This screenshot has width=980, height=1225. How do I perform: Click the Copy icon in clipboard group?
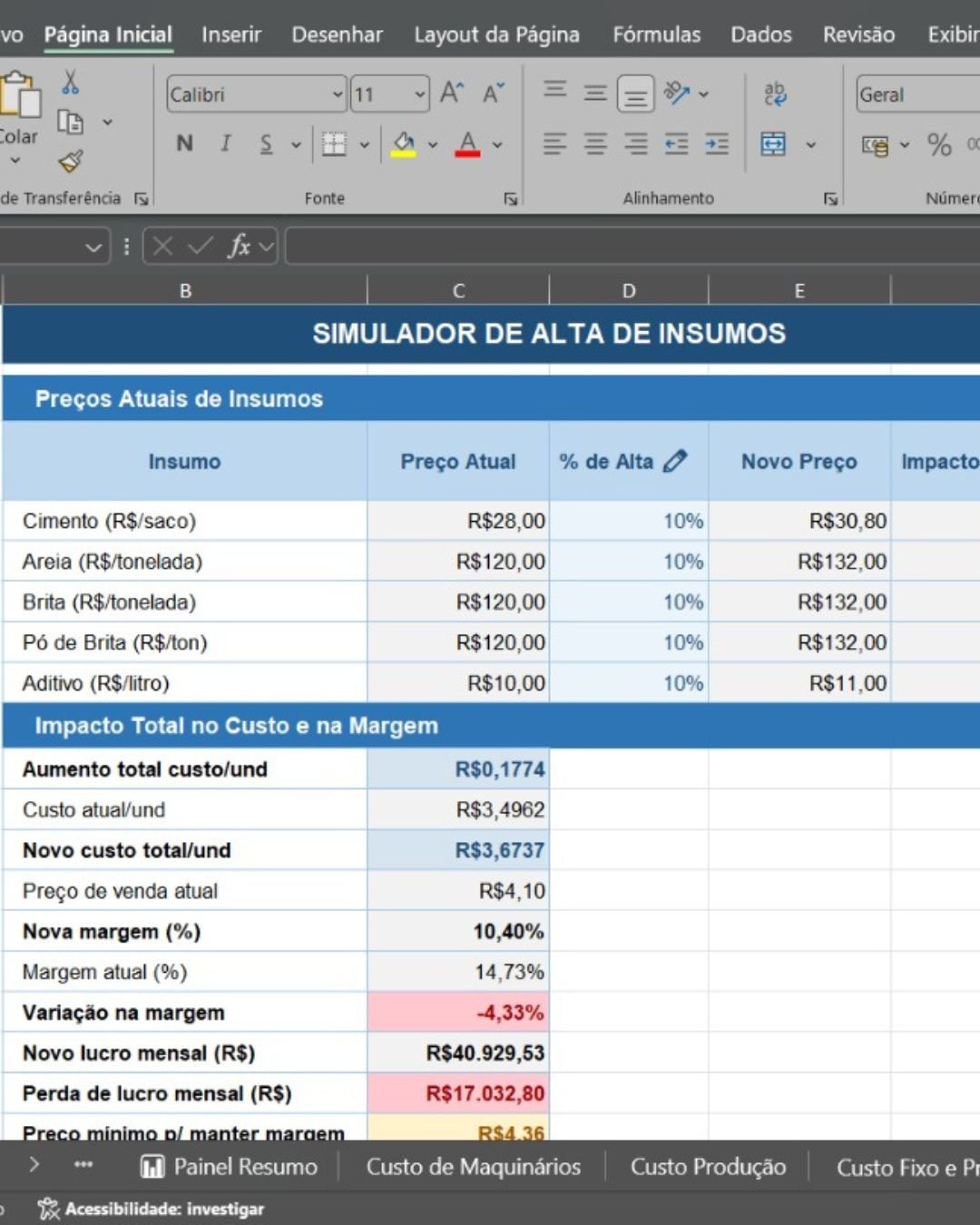(x=70, y=122)
